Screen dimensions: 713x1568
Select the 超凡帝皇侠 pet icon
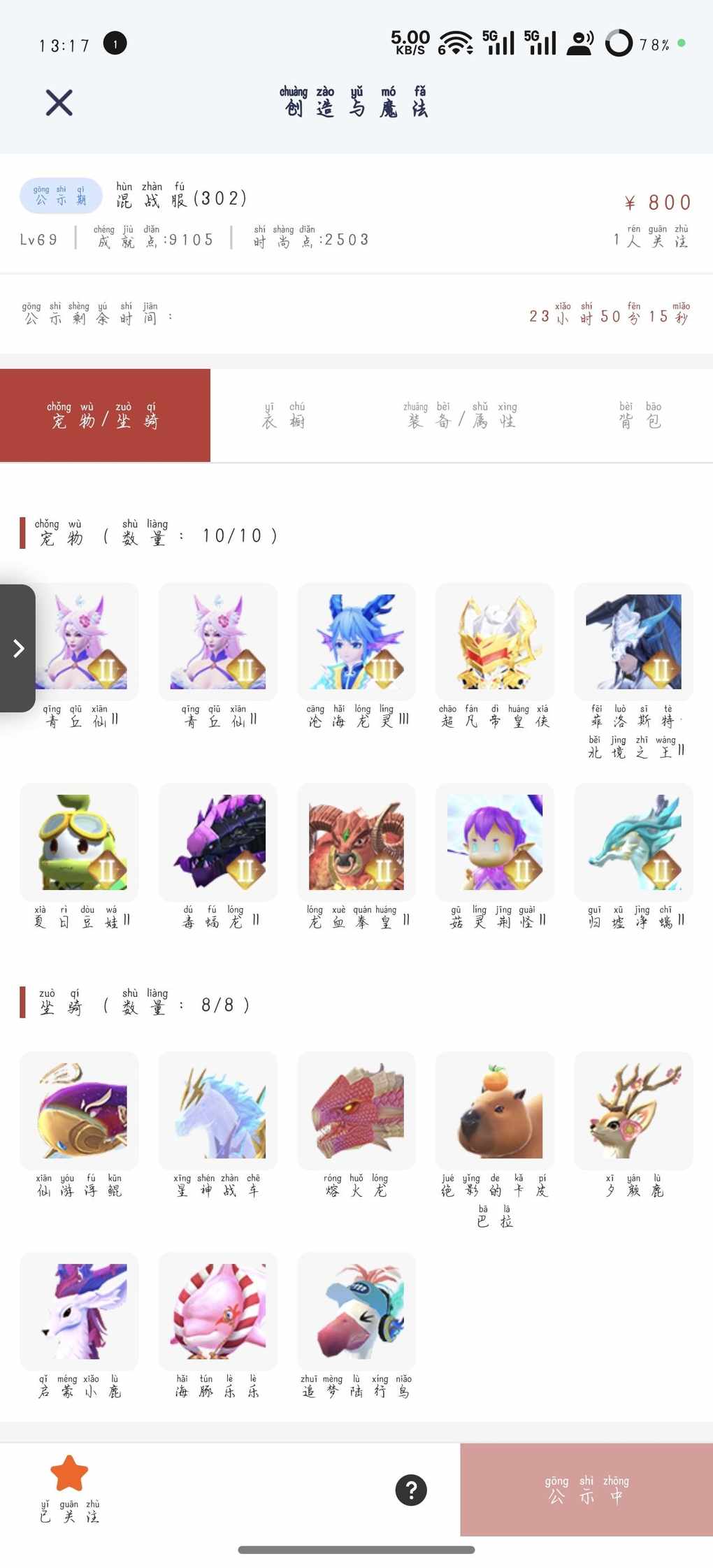495,642
